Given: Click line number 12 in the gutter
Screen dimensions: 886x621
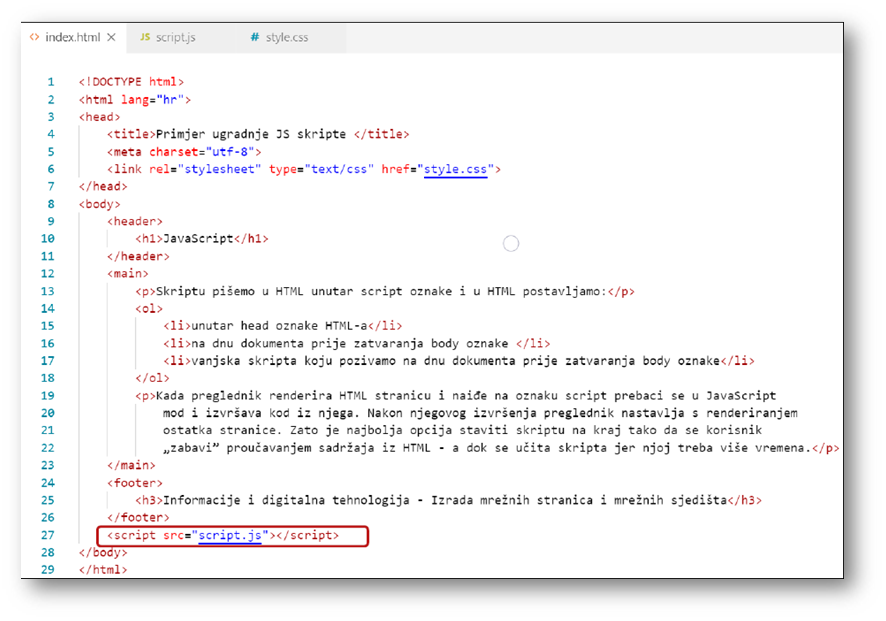Looking at the screenshot, I should point(47,273).
